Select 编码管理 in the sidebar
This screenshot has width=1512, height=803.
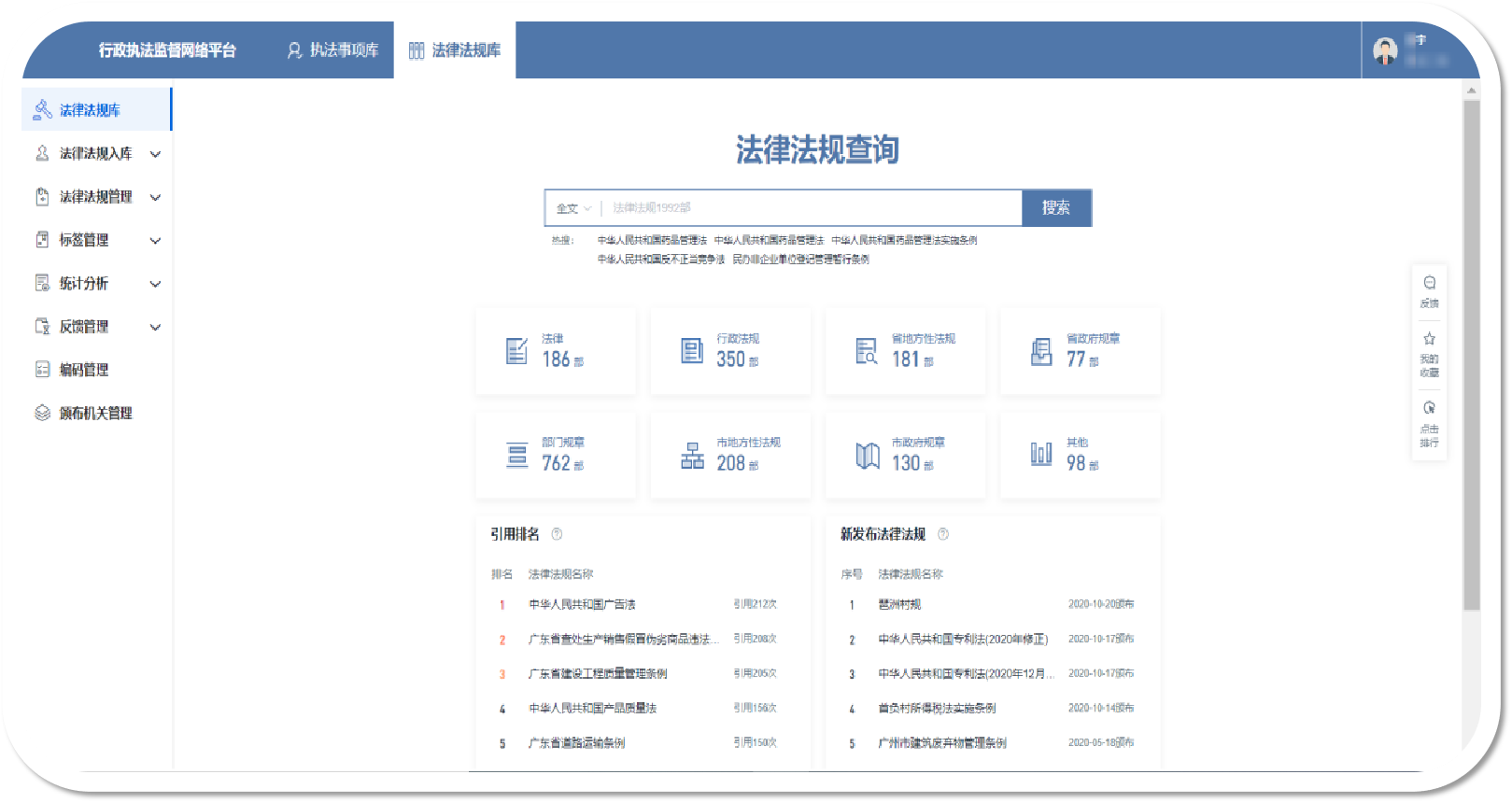point(84,370)
